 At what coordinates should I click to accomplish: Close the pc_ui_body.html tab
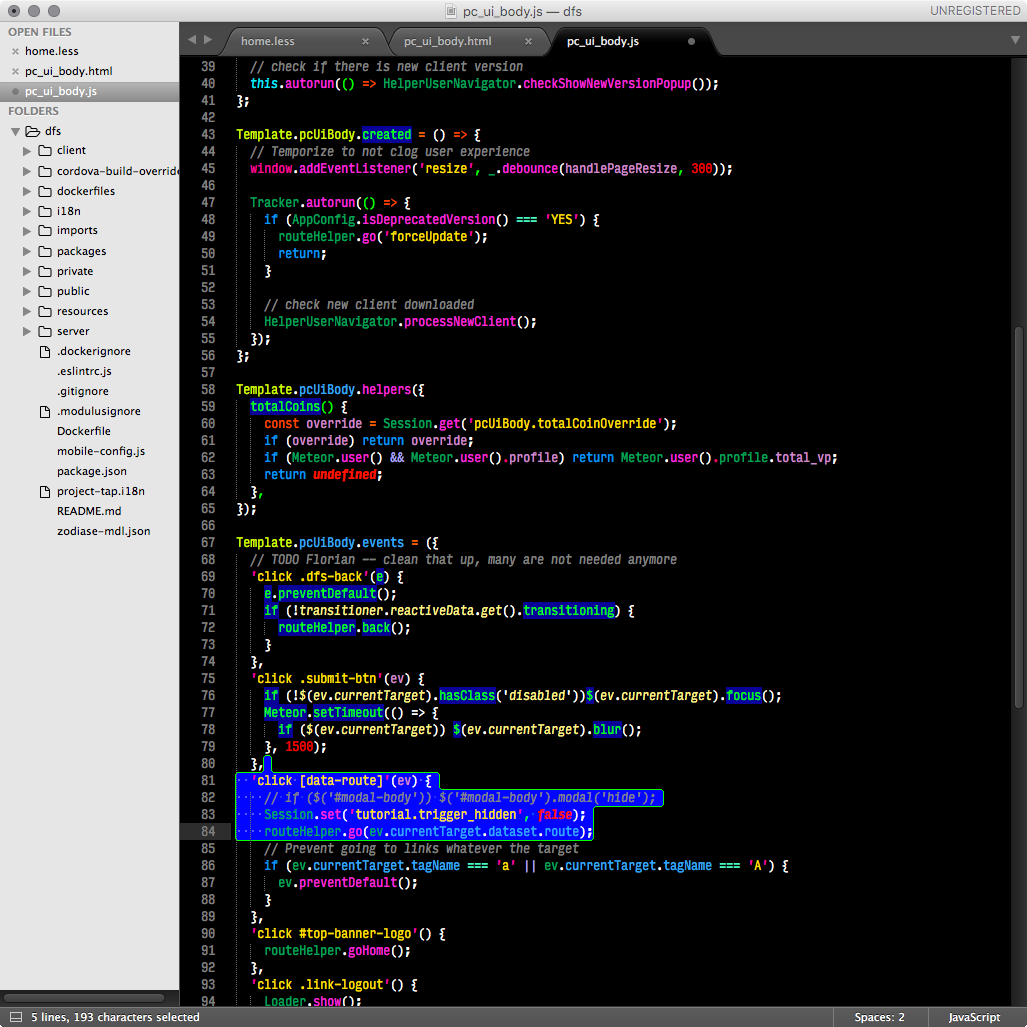528,42
